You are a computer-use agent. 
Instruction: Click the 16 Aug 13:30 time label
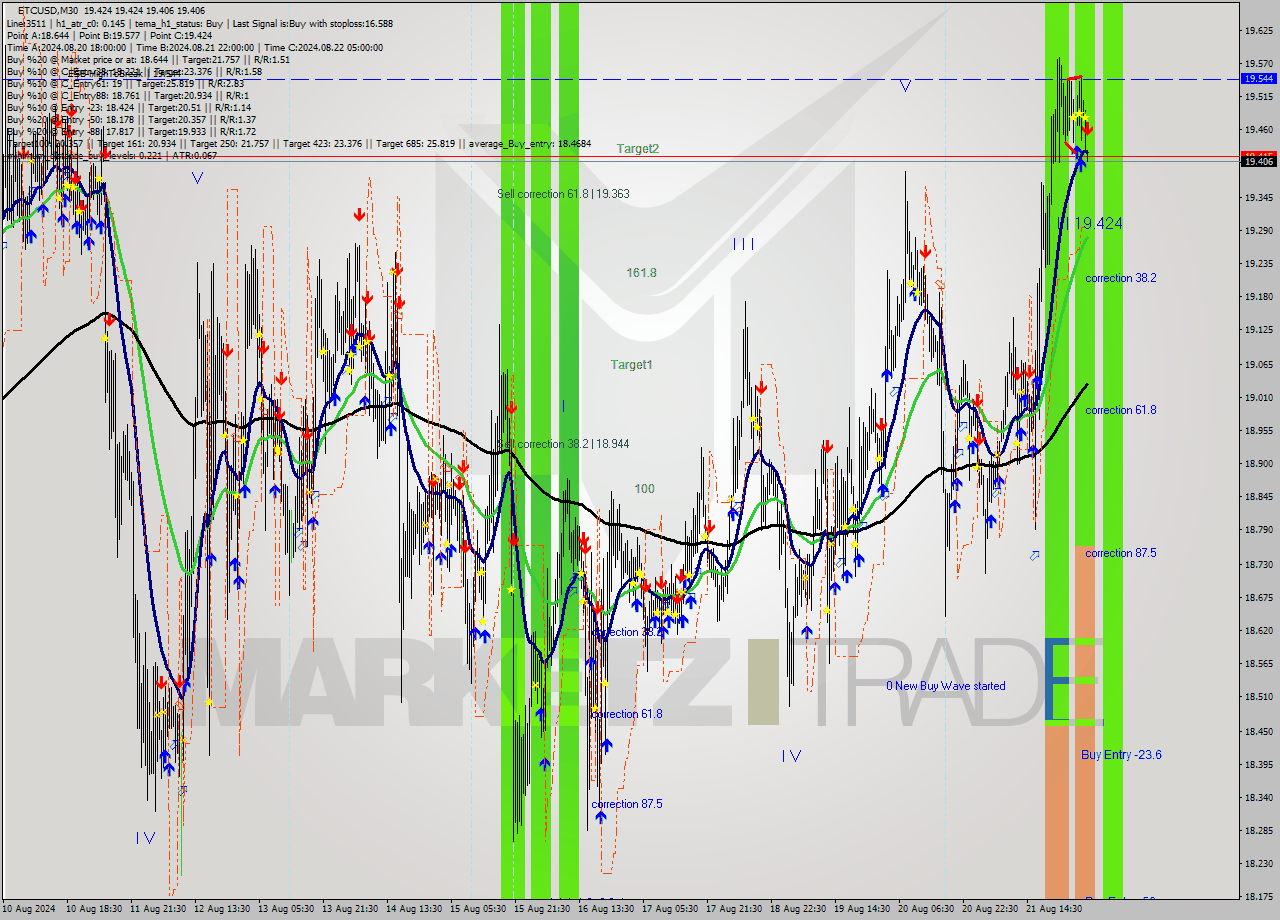[x=605, y=909]
